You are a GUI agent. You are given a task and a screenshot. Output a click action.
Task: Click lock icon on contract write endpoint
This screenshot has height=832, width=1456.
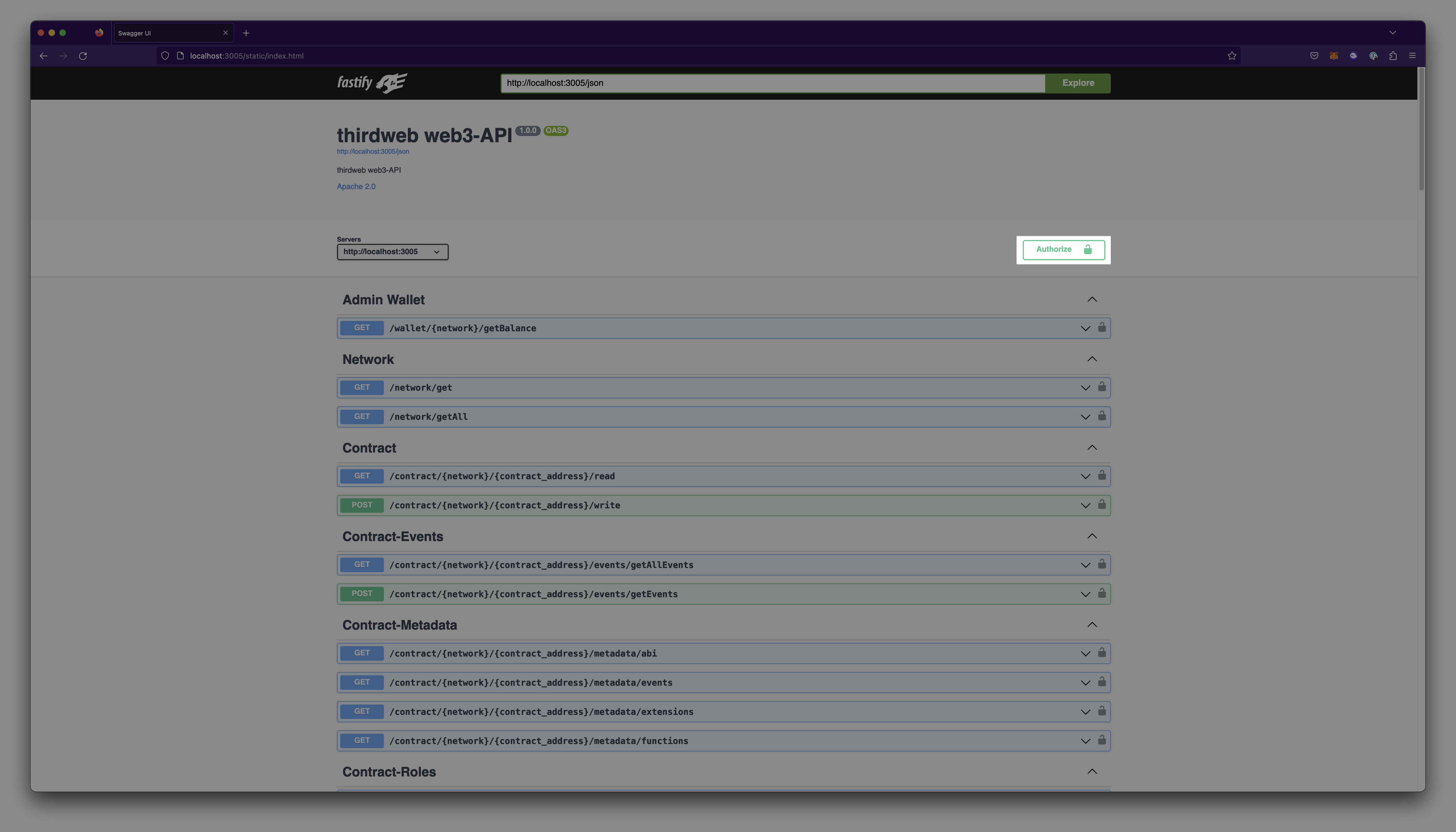[1101, 505]
